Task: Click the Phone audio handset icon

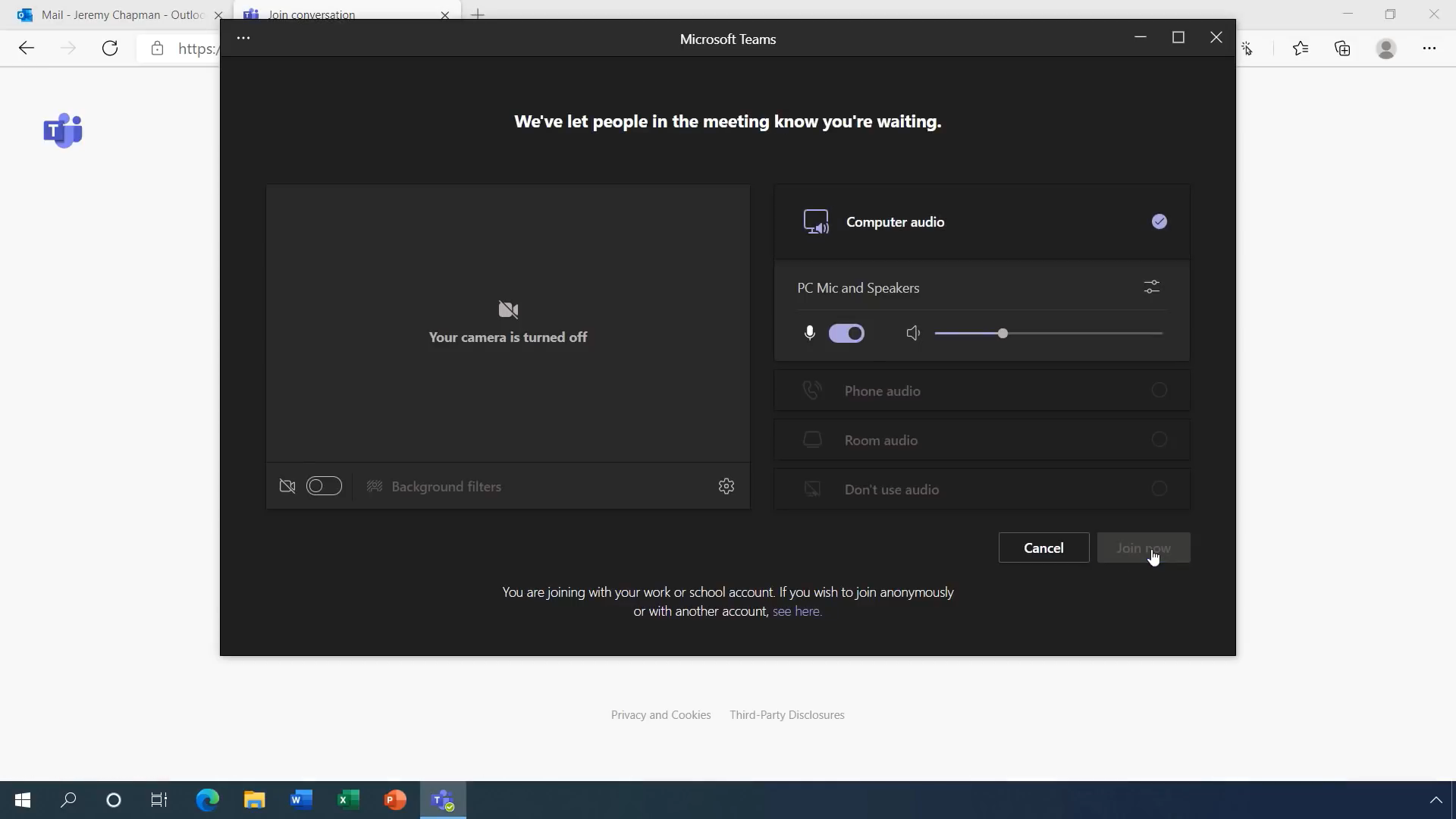Action: (x=812, y=391)
